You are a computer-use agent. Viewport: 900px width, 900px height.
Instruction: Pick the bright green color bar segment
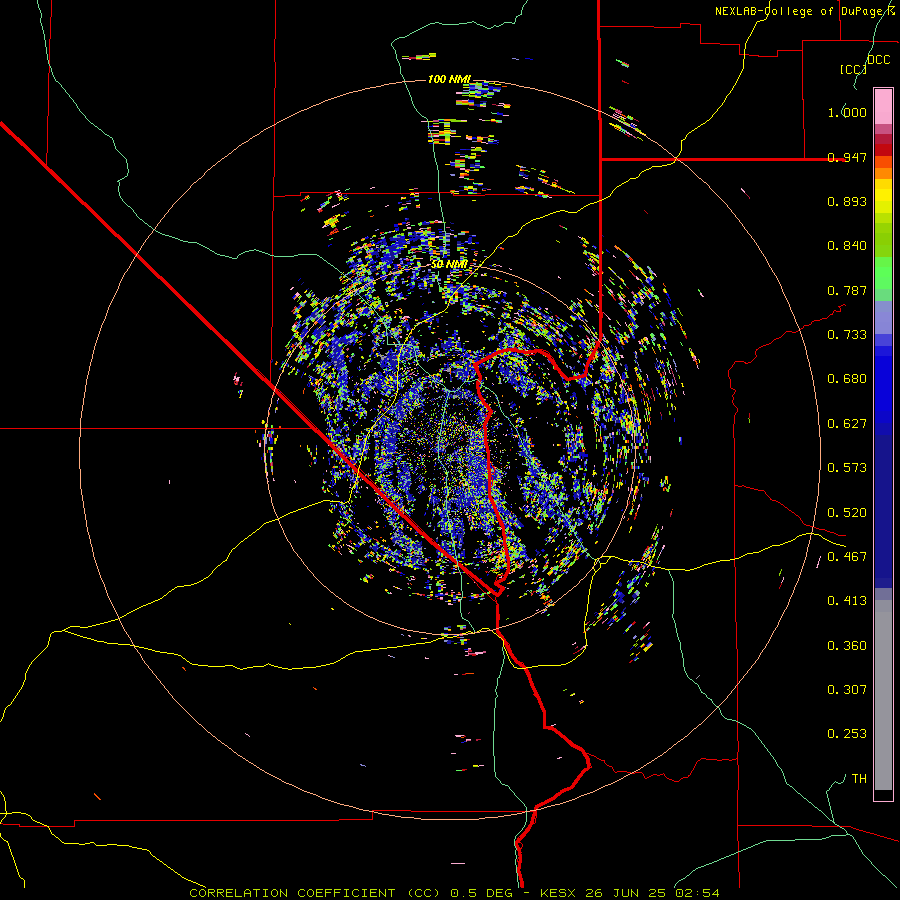pos(883,273)
